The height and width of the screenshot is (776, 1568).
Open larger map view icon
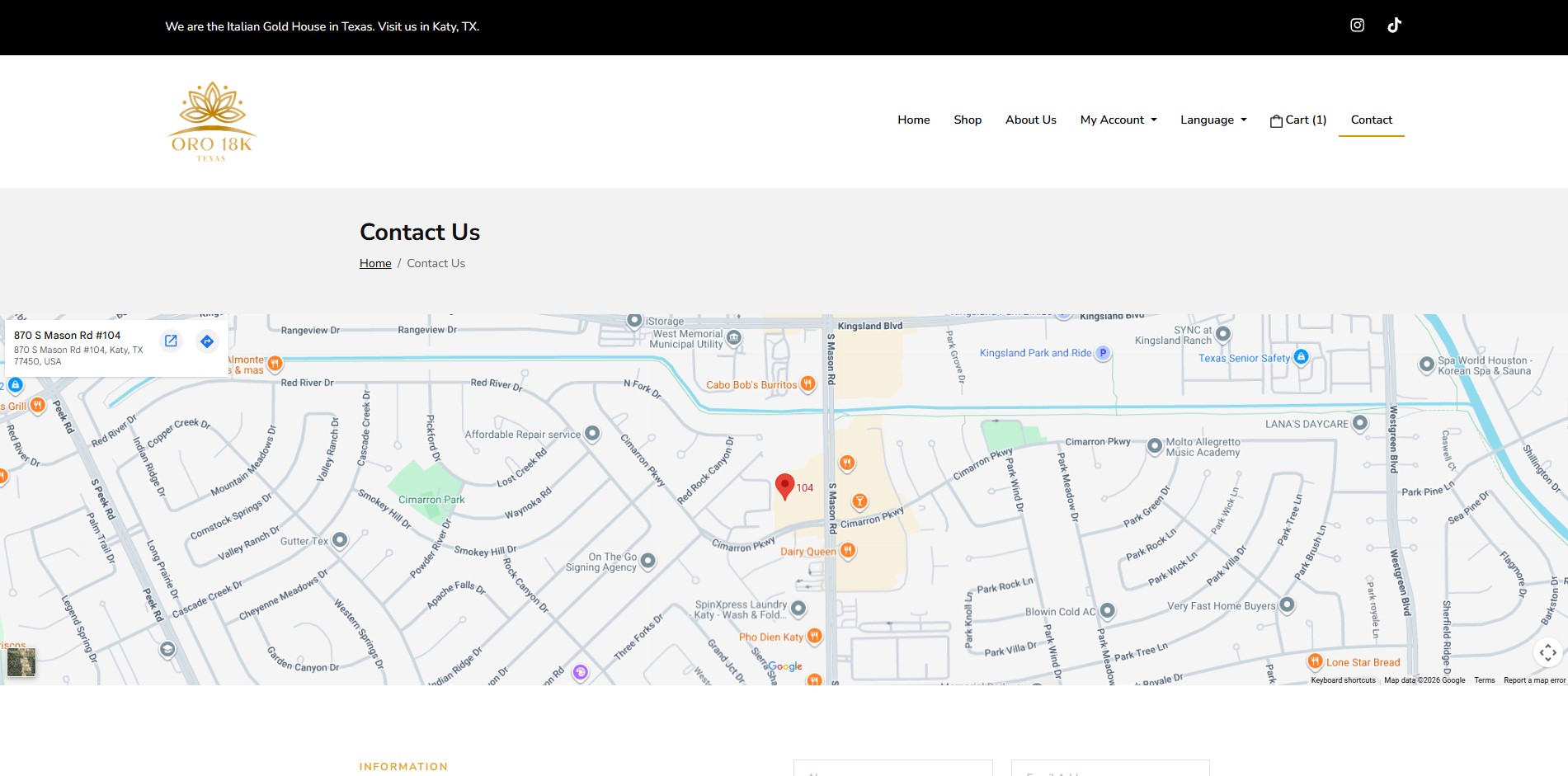[171, 341]
